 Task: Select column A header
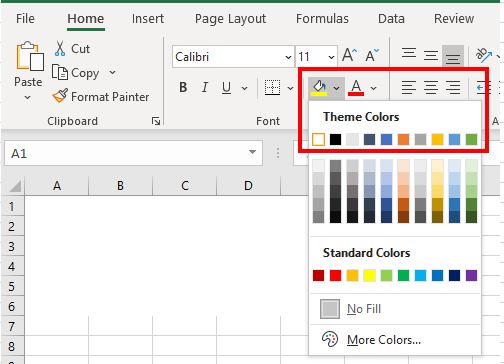pyautogui.click(x=57, y=185)
